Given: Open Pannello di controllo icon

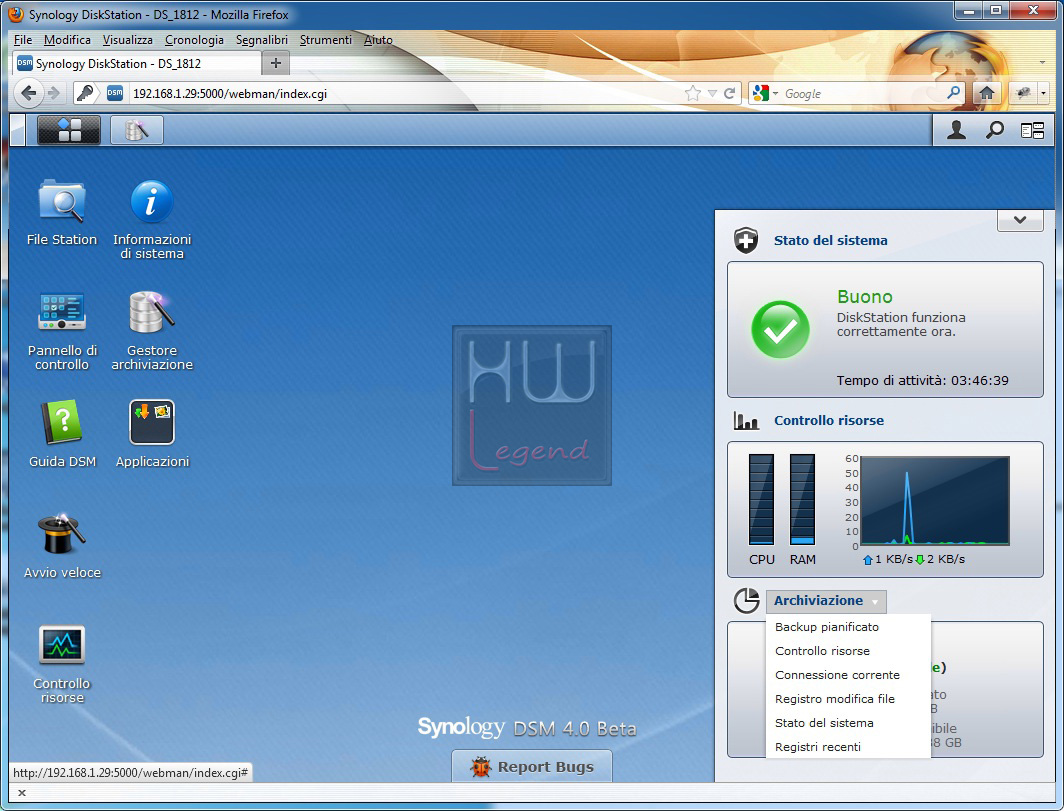Looking at the screenshot, I should click(62, 331).
